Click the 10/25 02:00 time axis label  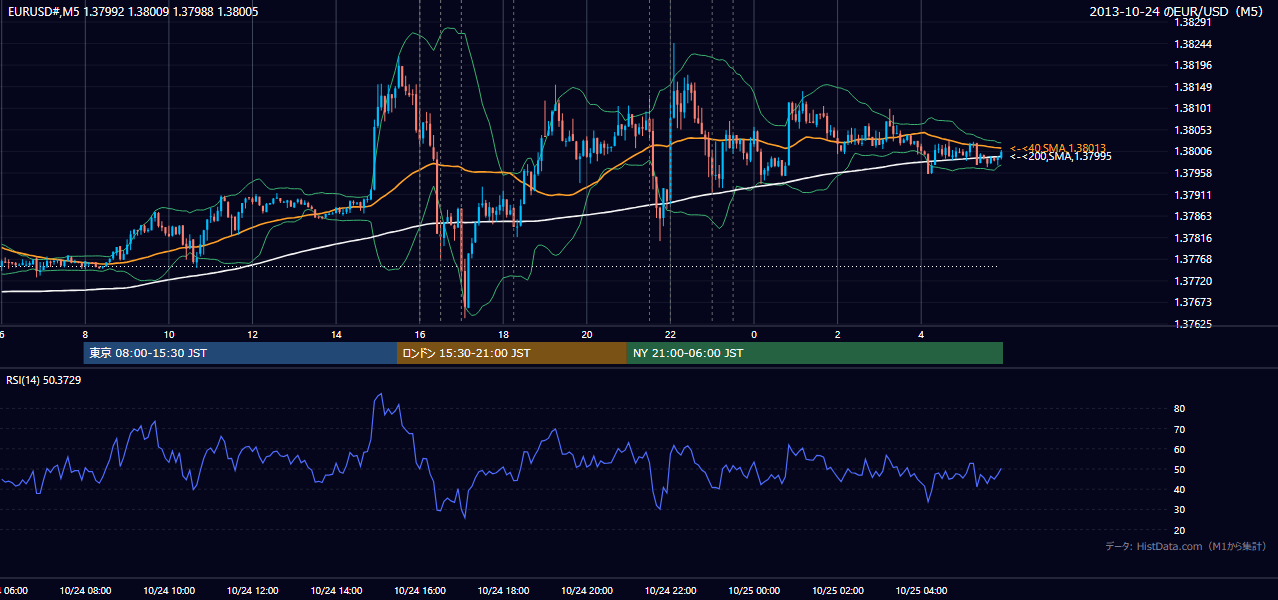[838, 591]
